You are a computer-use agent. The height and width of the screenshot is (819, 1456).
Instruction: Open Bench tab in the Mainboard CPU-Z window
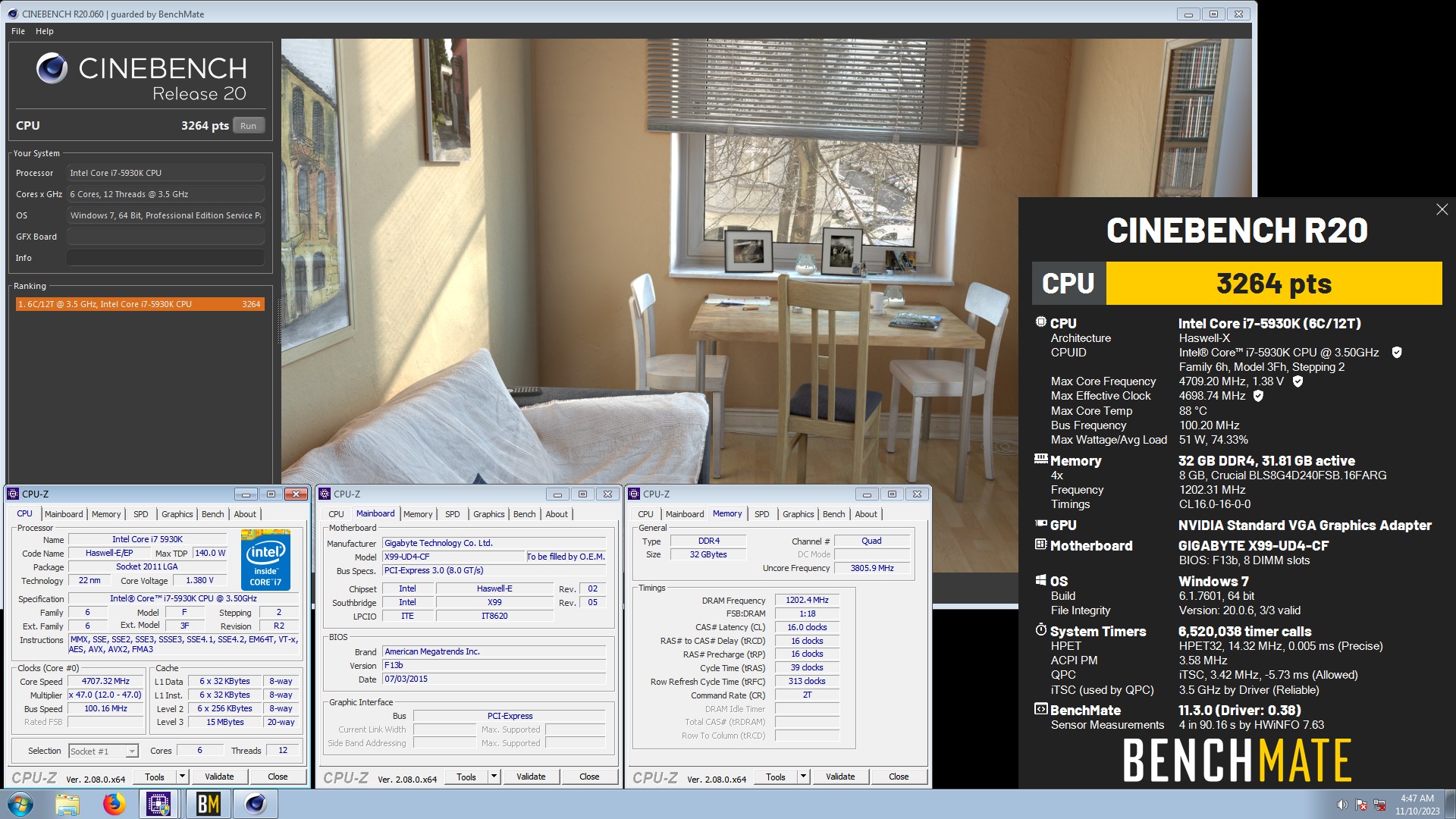tap(525, 514)
